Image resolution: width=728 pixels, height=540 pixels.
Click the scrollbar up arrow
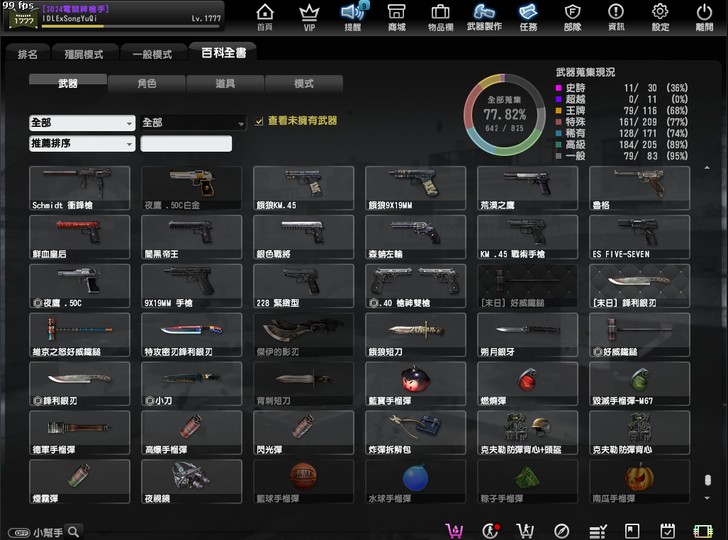click(707, 168)
